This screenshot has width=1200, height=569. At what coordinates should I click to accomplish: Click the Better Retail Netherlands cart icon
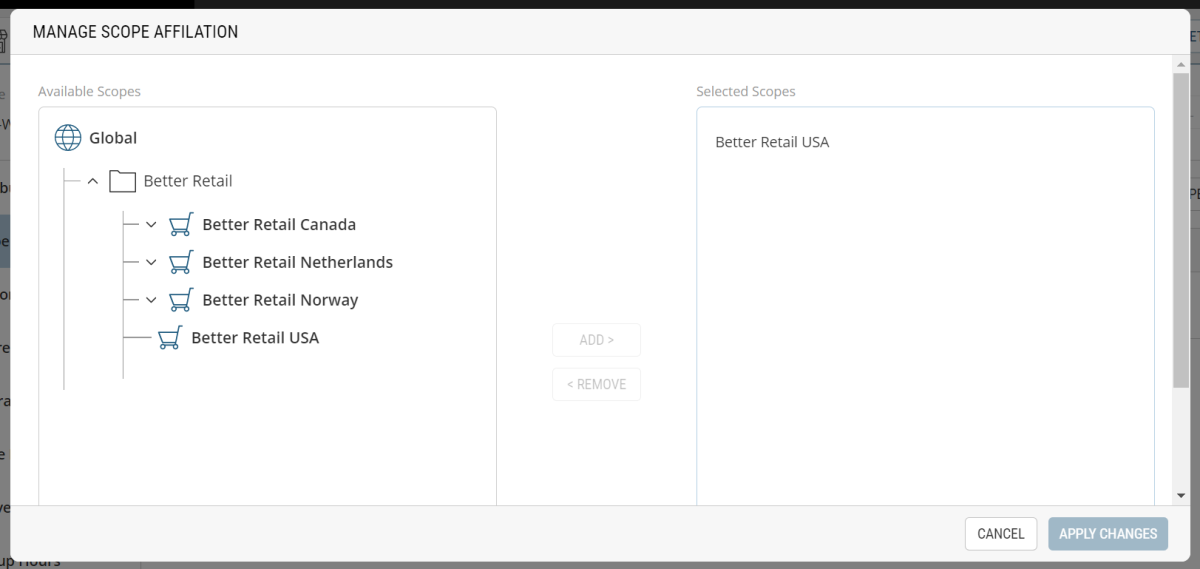(180, 262)
